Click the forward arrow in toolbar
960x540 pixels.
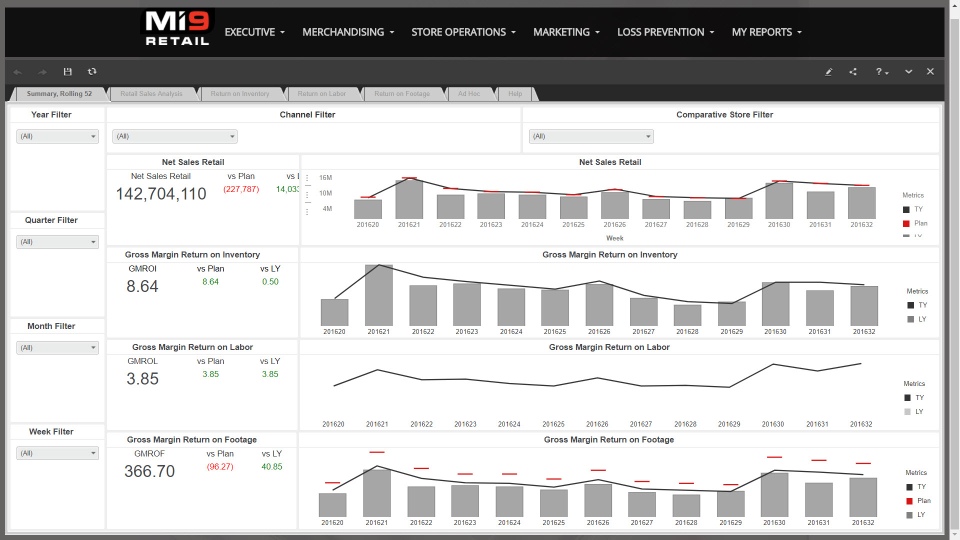pos(42,72)
